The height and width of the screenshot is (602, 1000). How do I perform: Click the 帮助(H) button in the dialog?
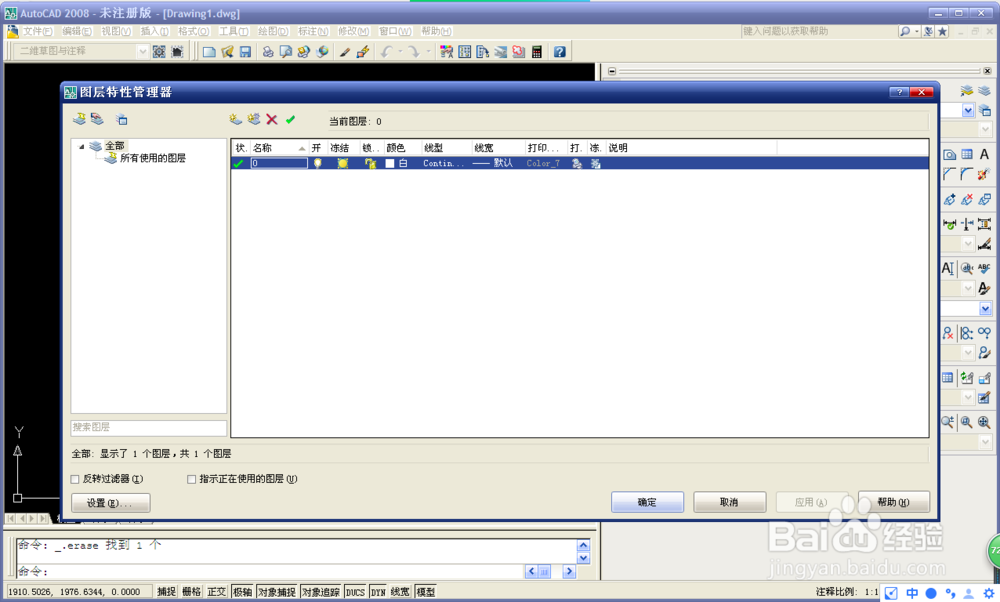893,502
